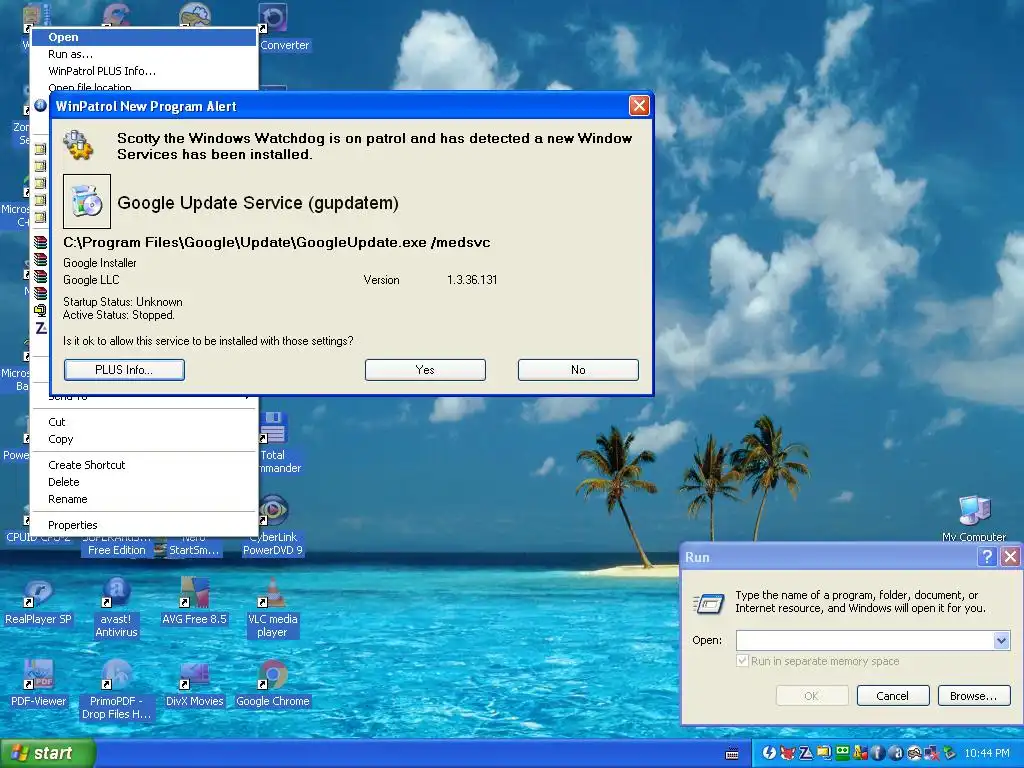The image size is (1024, 768).
Task: Choose Copy in the context menu
Action: pos(143,439)
